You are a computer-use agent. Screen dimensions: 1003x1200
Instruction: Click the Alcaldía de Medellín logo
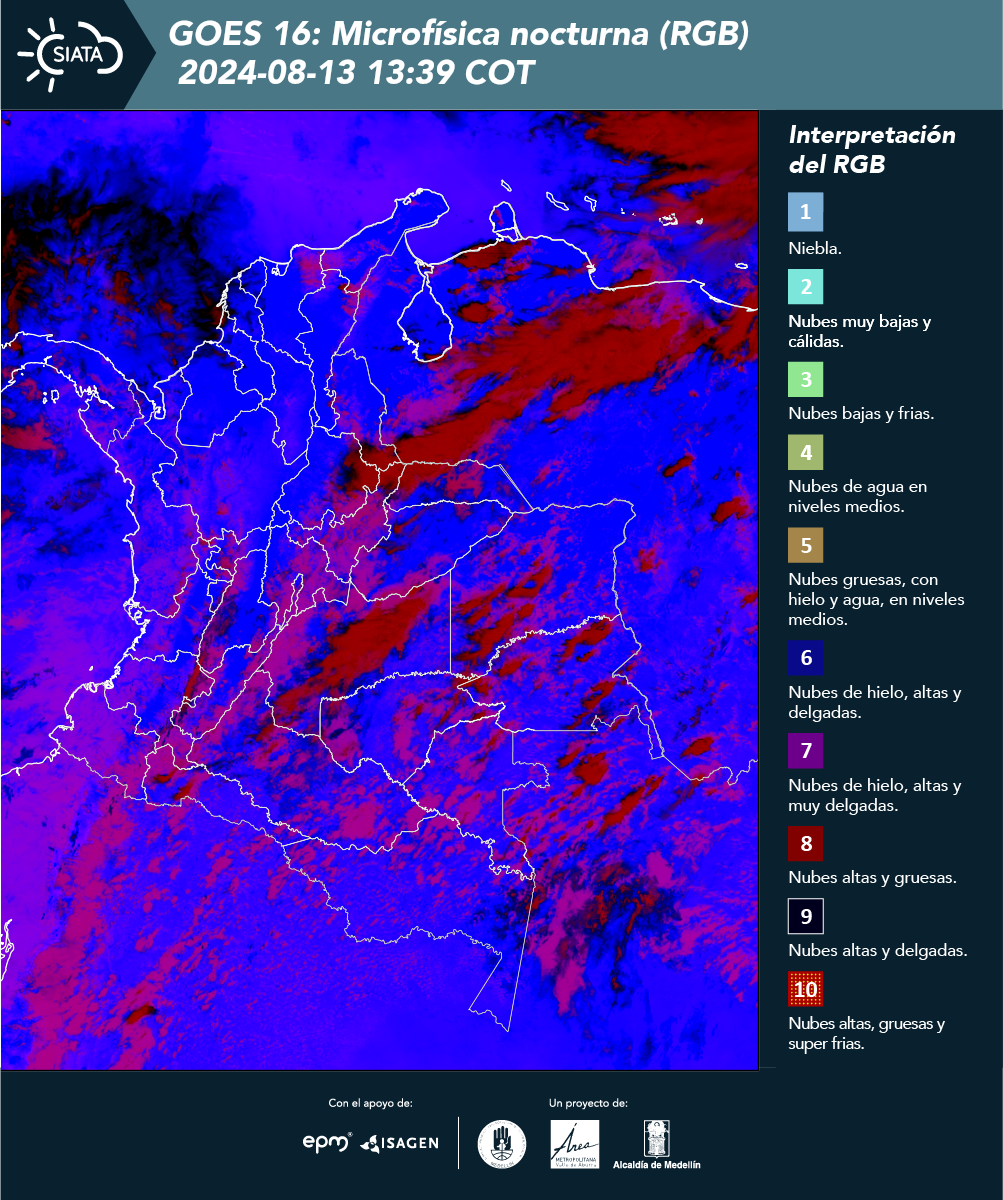[657, 1145]
